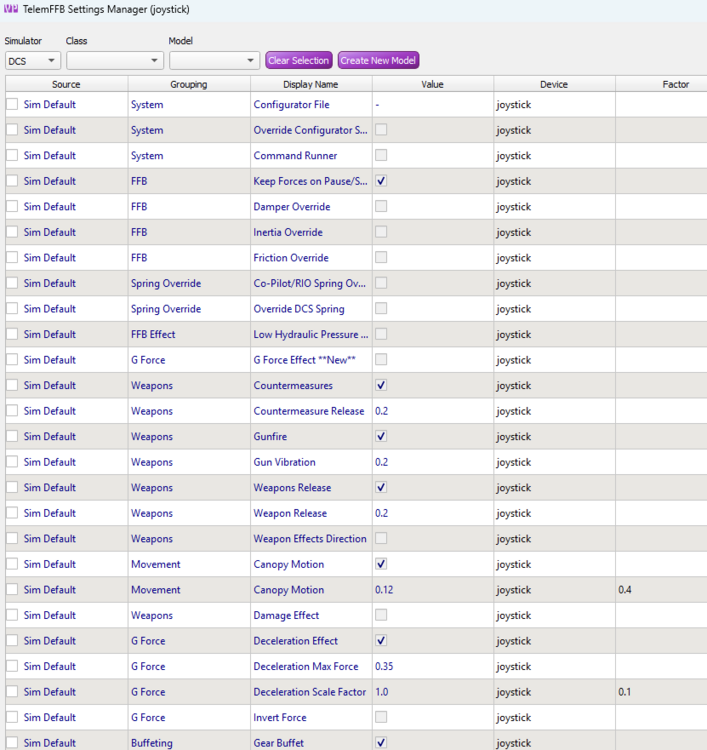Click the Source column header

click(66, 85)
